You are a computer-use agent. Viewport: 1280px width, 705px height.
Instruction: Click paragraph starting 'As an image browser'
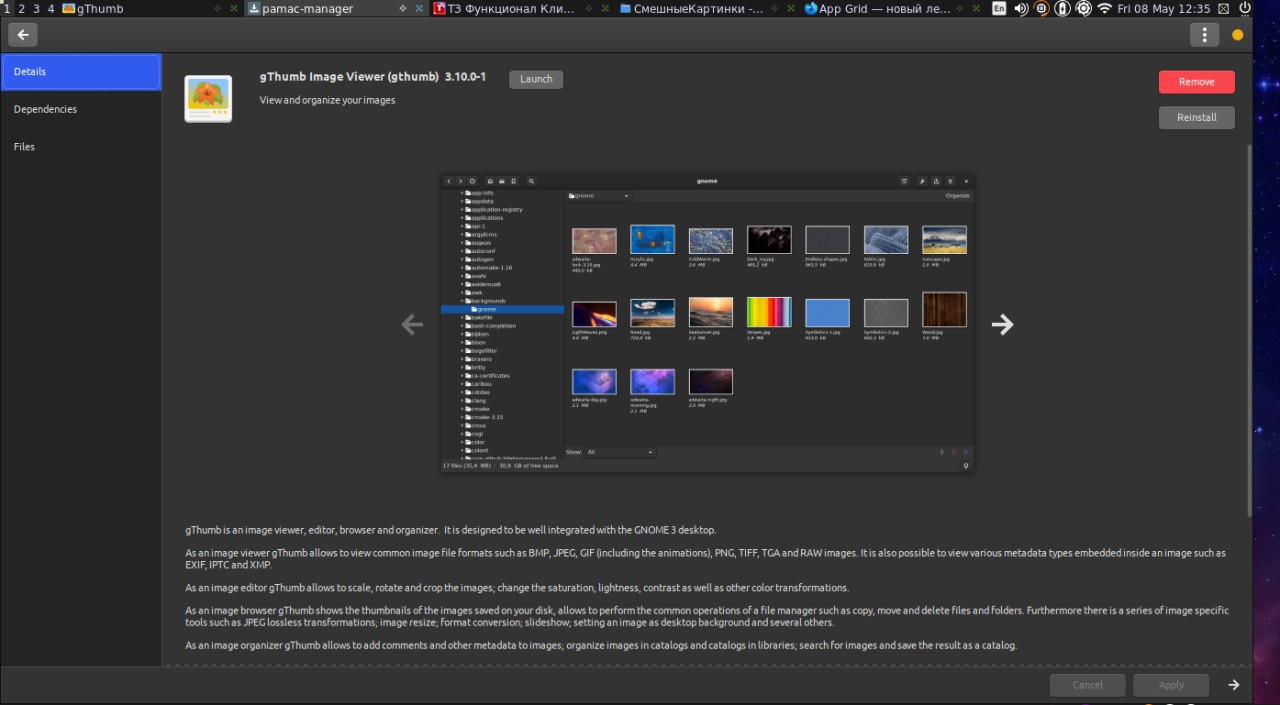coord(707,616)
